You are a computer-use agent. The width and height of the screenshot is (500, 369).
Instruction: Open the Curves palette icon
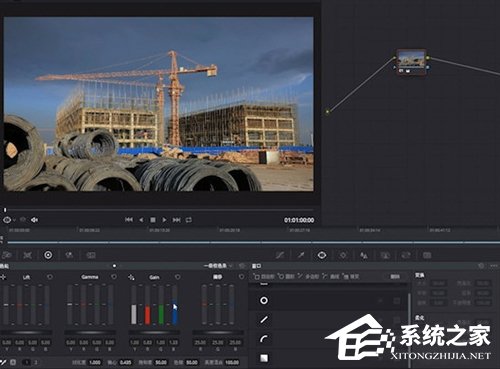[280, 255]
